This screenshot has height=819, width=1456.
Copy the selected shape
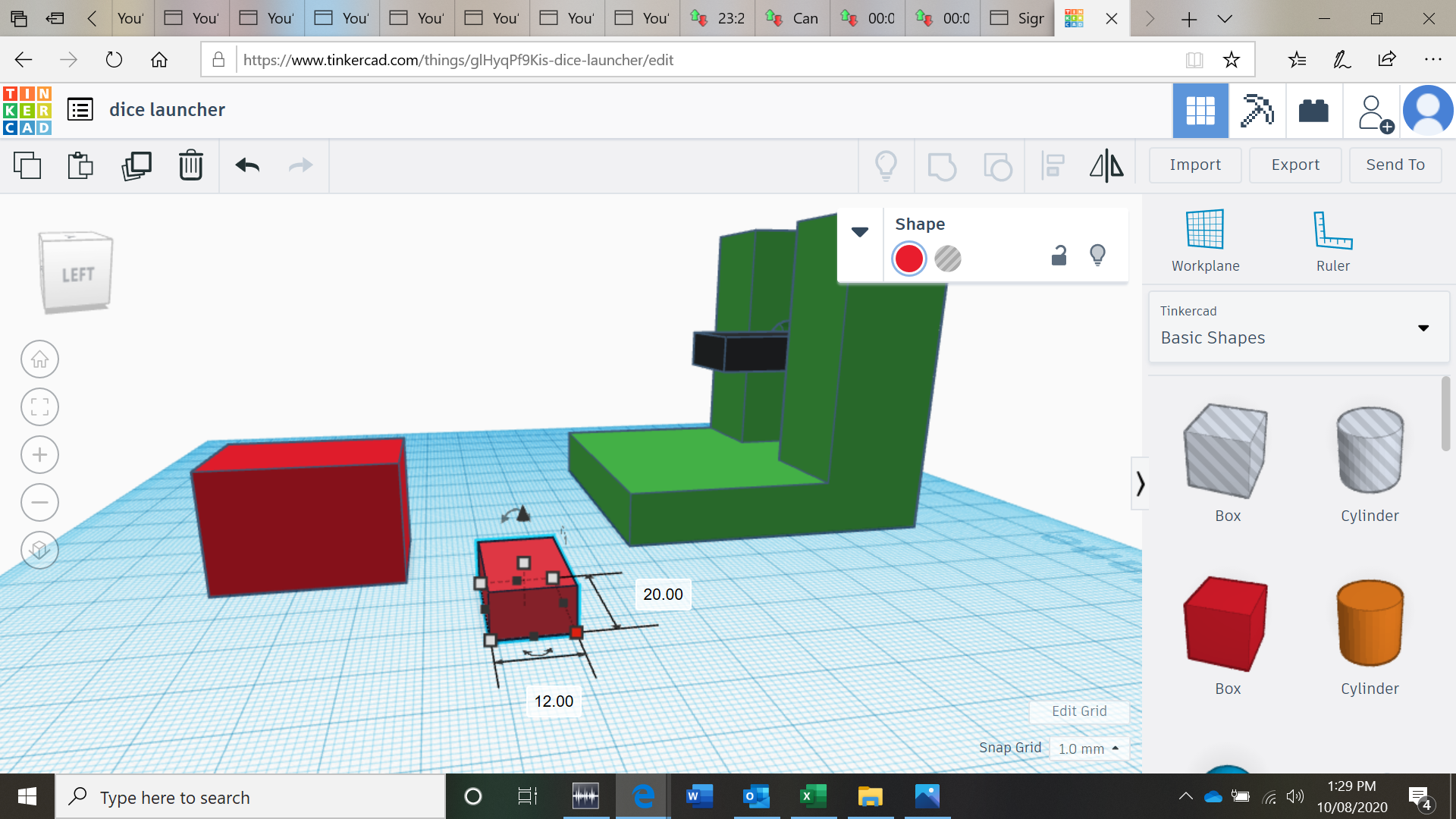[27, 165]
